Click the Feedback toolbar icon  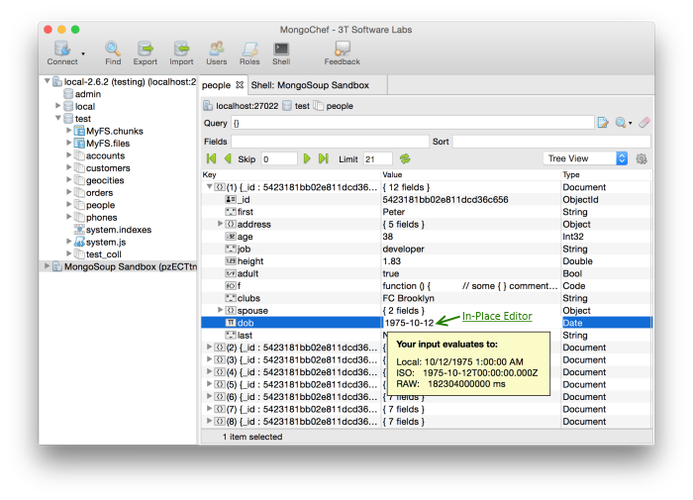tap(342, 53)
